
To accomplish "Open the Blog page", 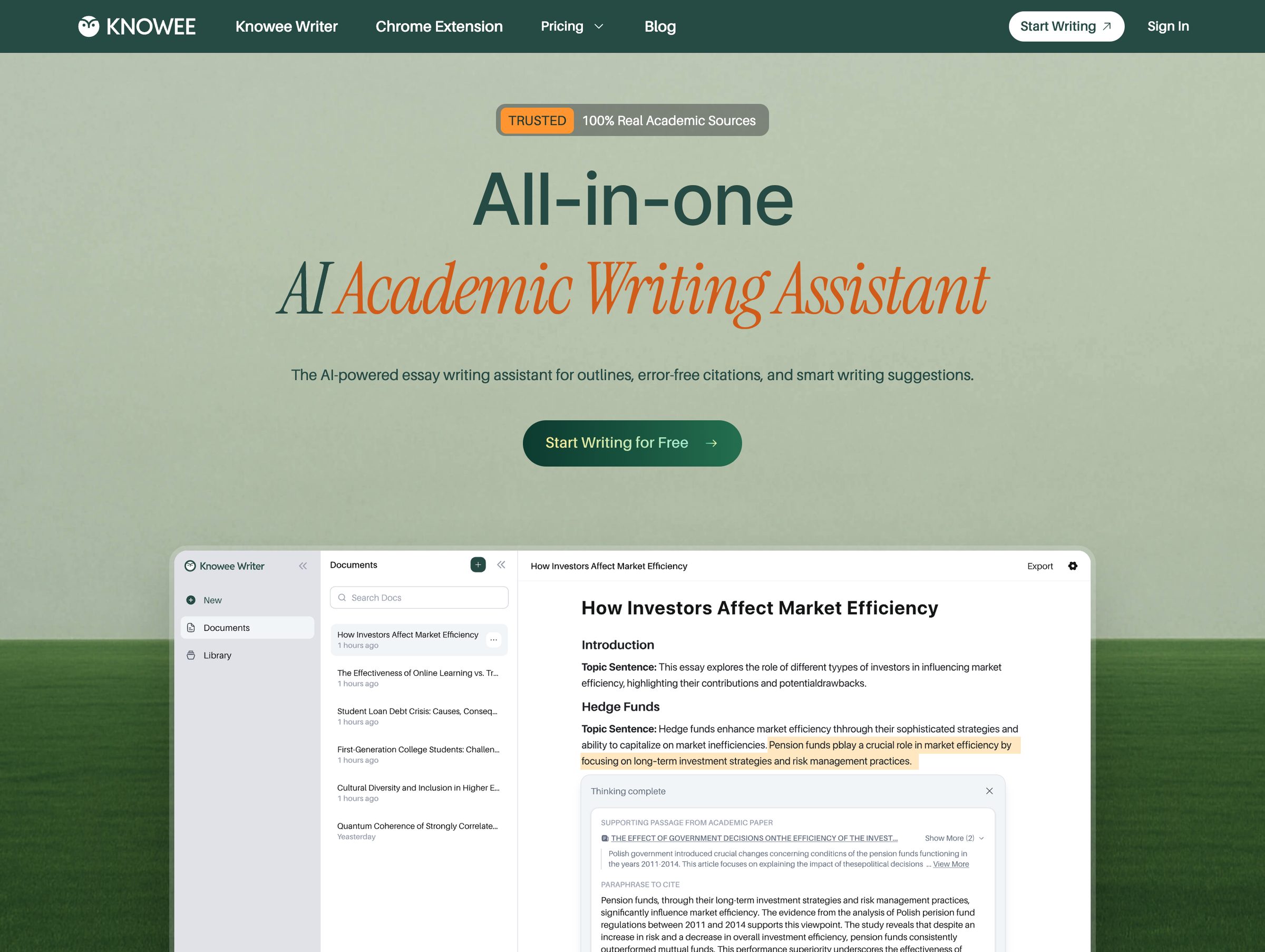I will [660, 26].
